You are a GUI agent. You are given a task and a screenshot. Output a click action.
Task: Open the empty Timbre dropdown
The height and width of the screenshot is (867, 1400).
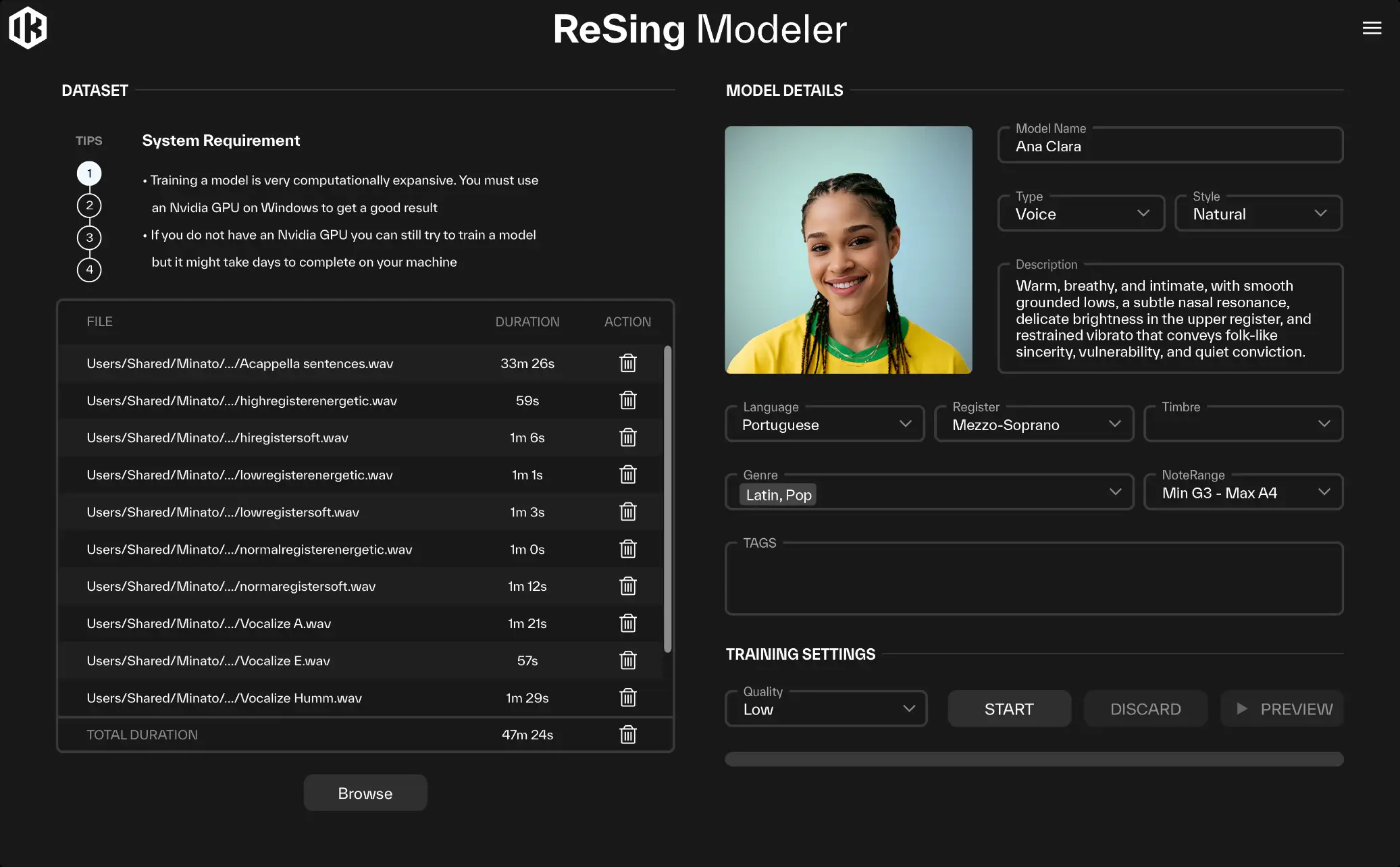tap(1243, 424)
